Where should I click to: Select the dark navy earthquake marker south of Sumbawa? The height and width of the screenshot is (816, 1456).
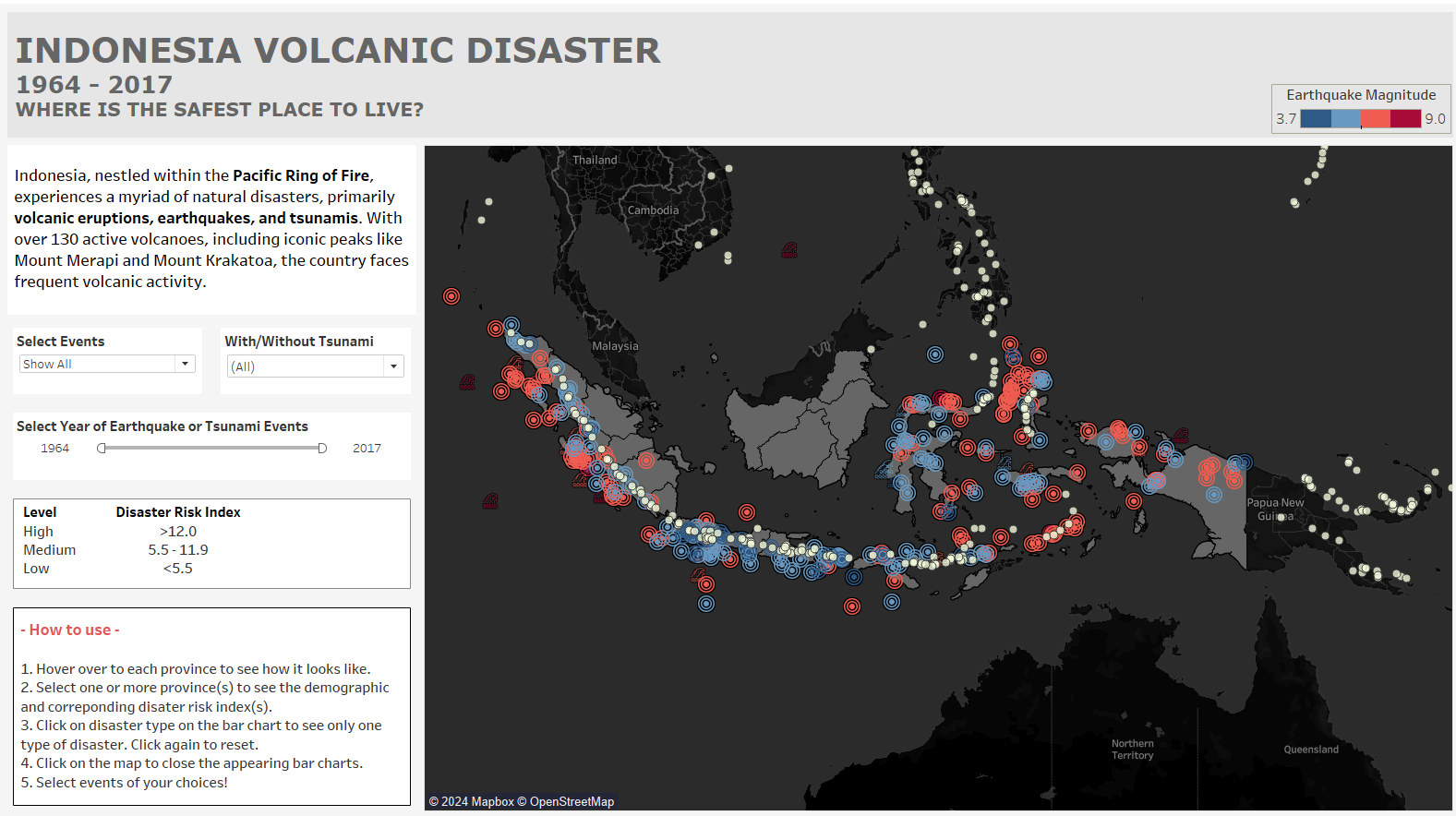coord(854,578)
